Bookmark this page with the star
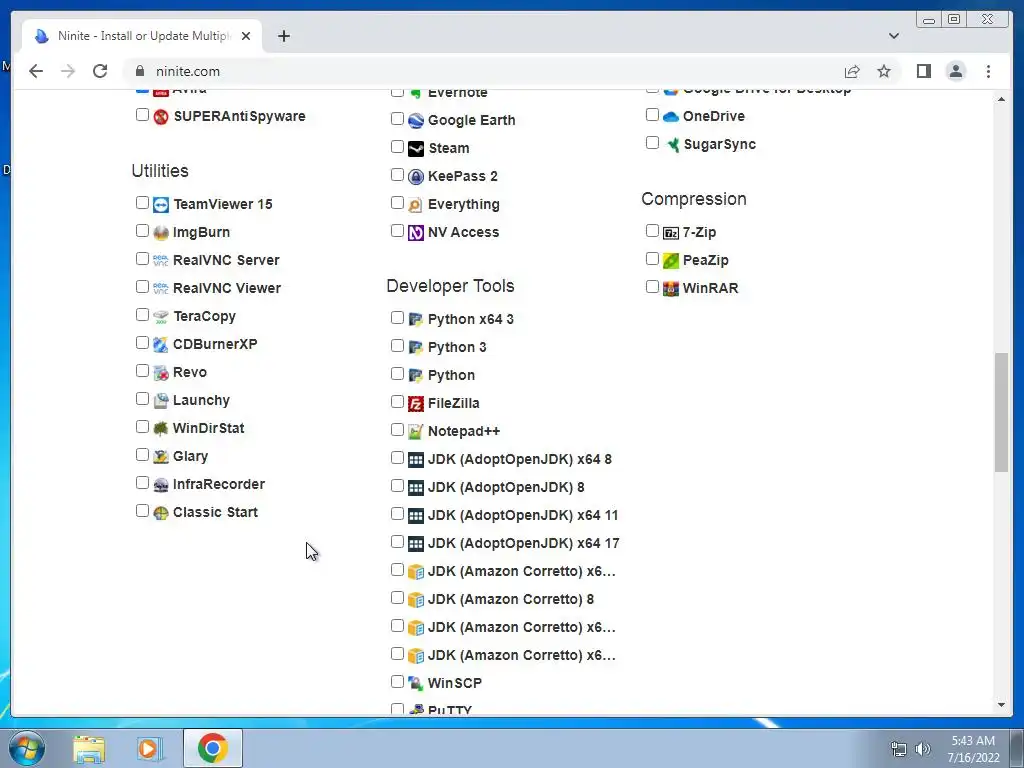 click(x=884, y=71)
